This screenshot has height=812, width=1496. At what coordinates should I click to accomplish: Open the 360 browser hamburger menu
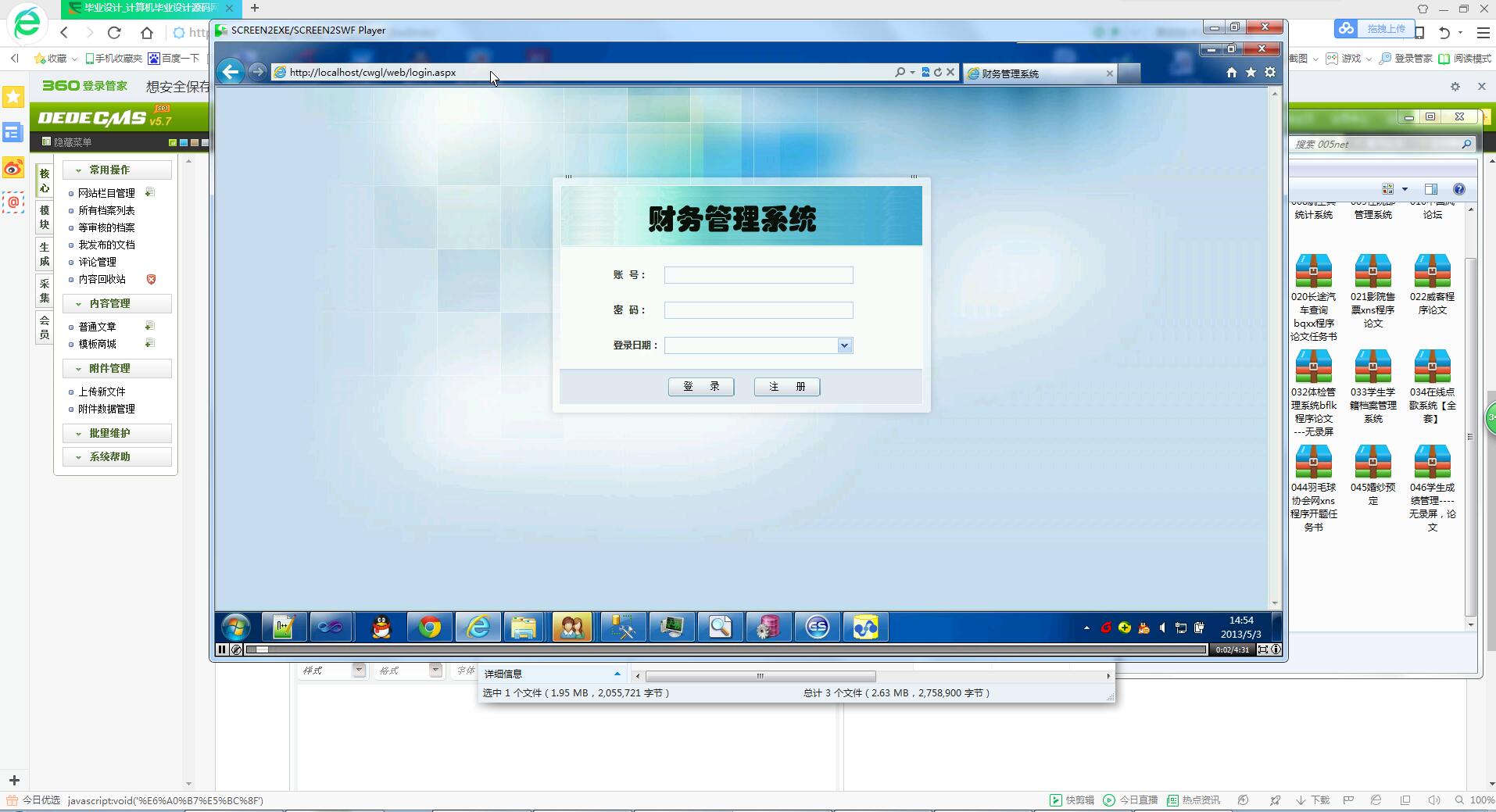click(1483, 33)
